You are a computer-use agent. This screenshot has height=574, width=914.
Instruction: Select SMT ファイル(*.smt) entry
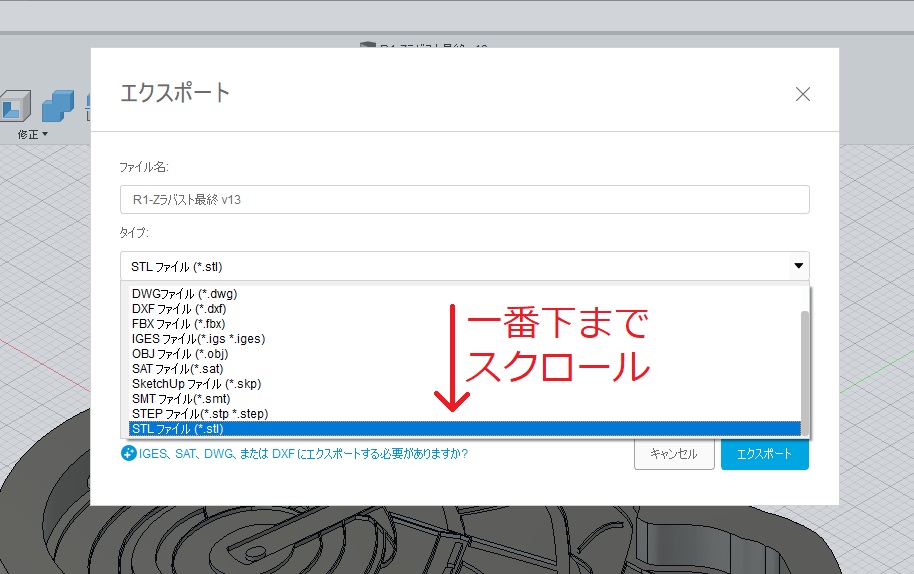465,399
